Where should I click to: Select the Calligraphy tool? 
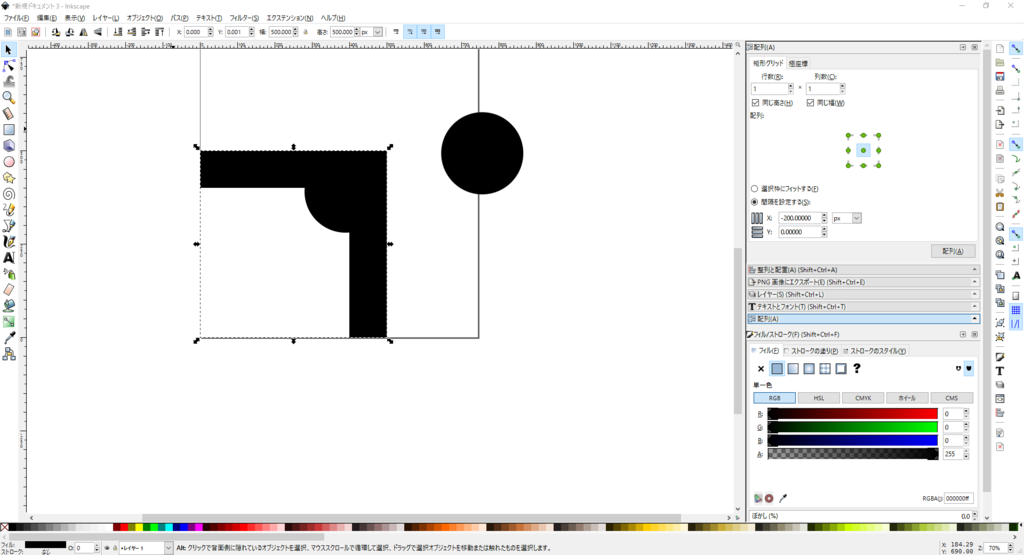point(8,242)
